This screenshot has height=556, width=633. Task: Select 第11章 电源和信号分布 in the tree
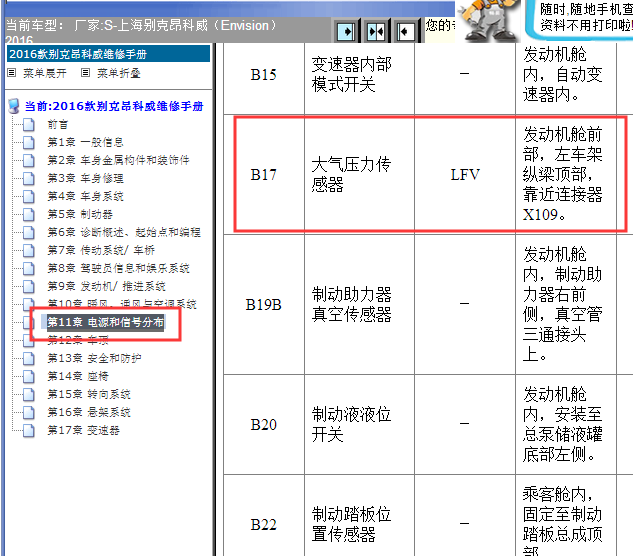105,323
